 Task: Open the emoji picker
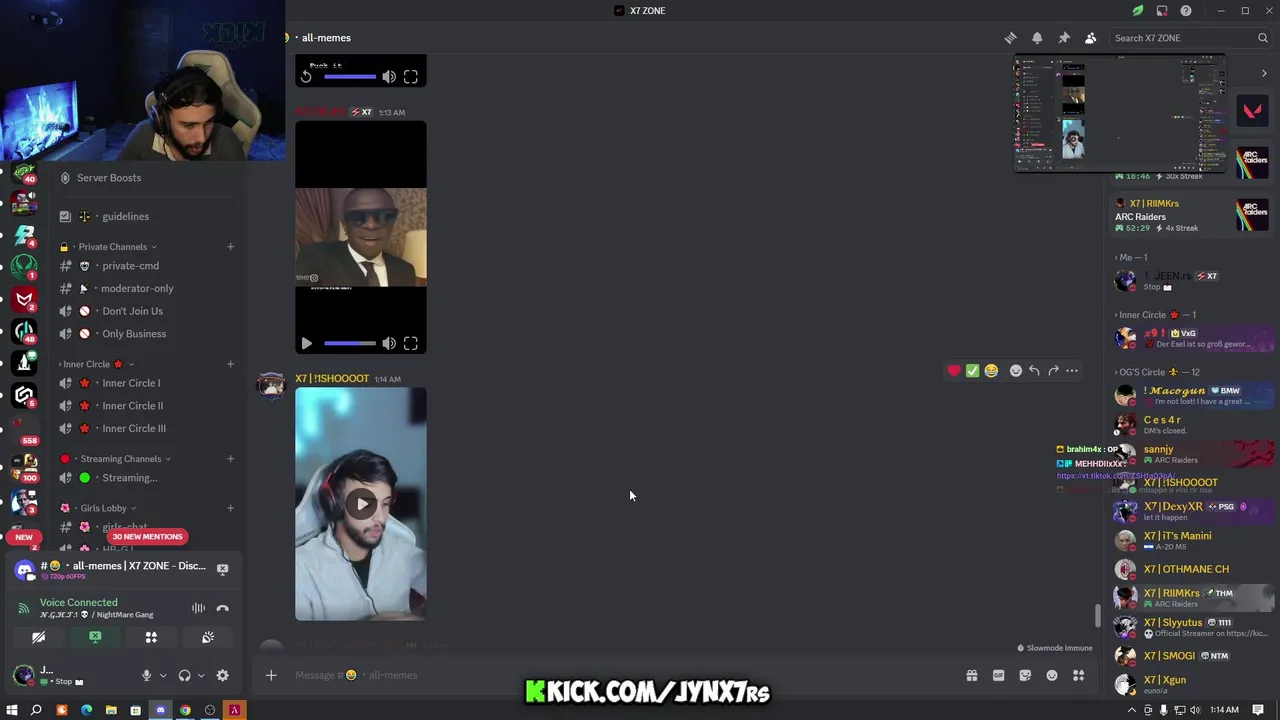point(1052,676)
